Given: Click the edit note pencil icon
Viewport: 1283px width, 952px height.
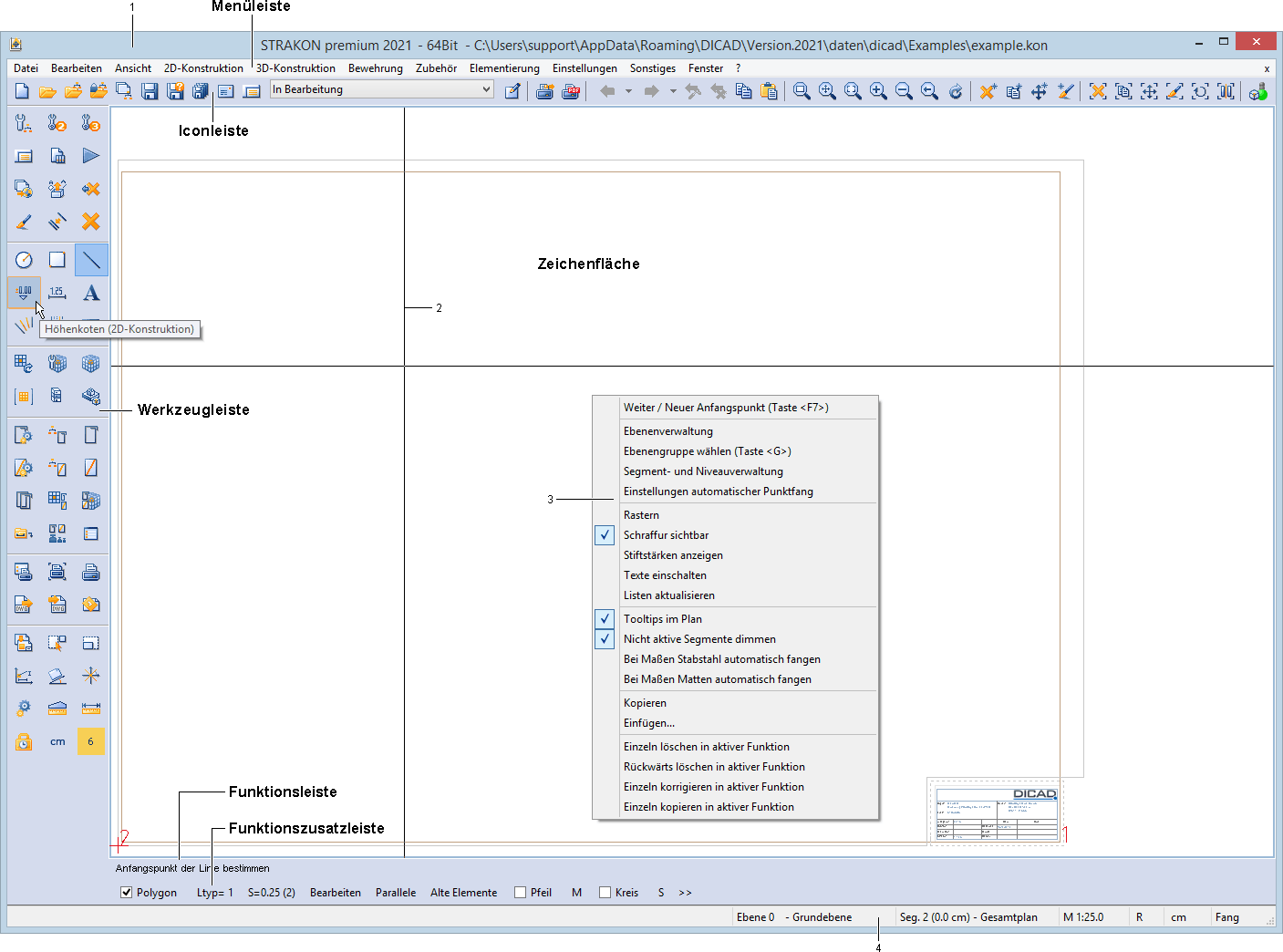Looking at the screenshot, I should coord(512,90).
